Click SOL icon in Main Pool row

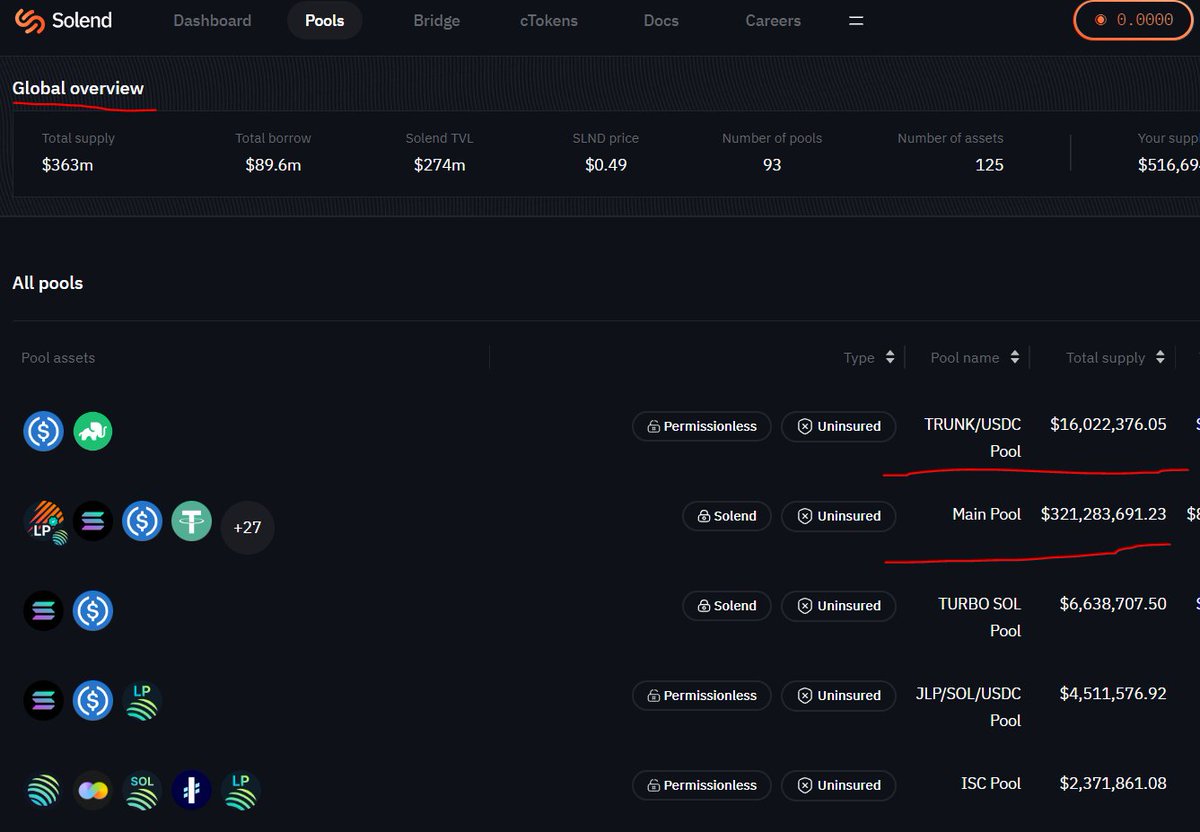(93, 521)
